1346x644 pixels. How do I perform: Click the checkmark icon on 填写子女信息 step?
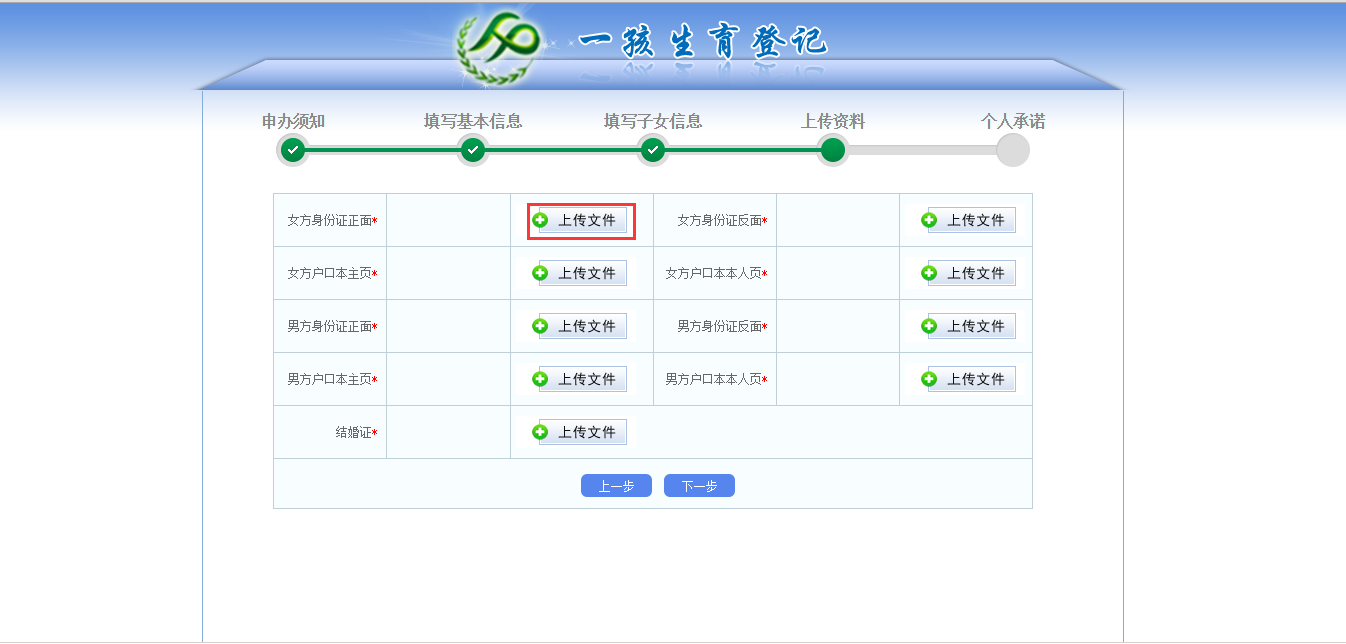pyautogui.click(x=651, y=151)
